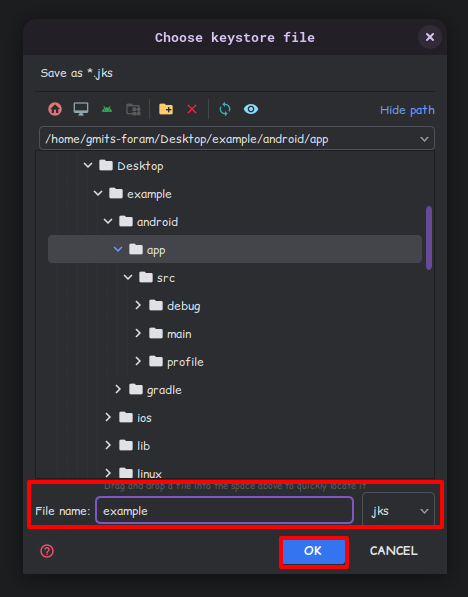Image resolution: width=468 pixels, height=597 pixels.
Task: Go to the home directory icon
Action: pyautogui.click(x=55, y=109)
